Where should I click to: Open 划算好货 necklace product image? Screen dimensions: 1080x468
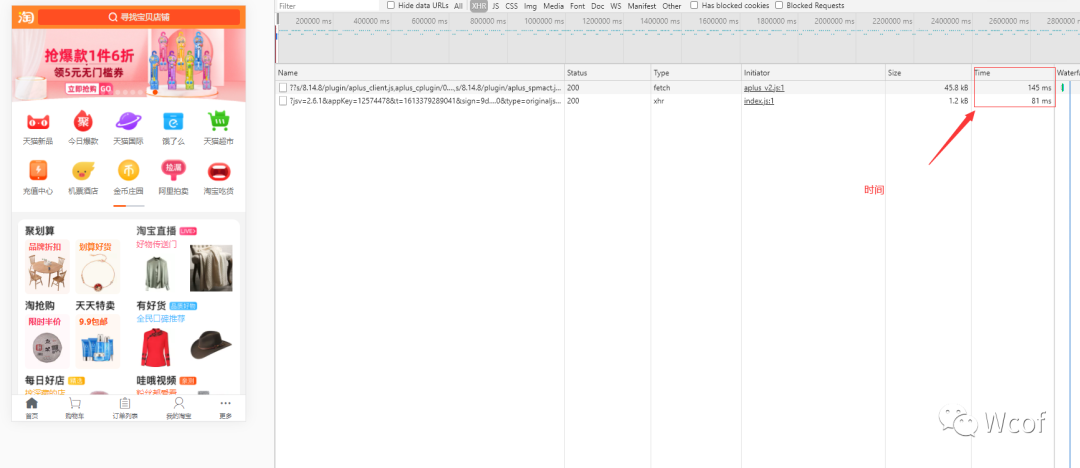[x=98, y=274]
